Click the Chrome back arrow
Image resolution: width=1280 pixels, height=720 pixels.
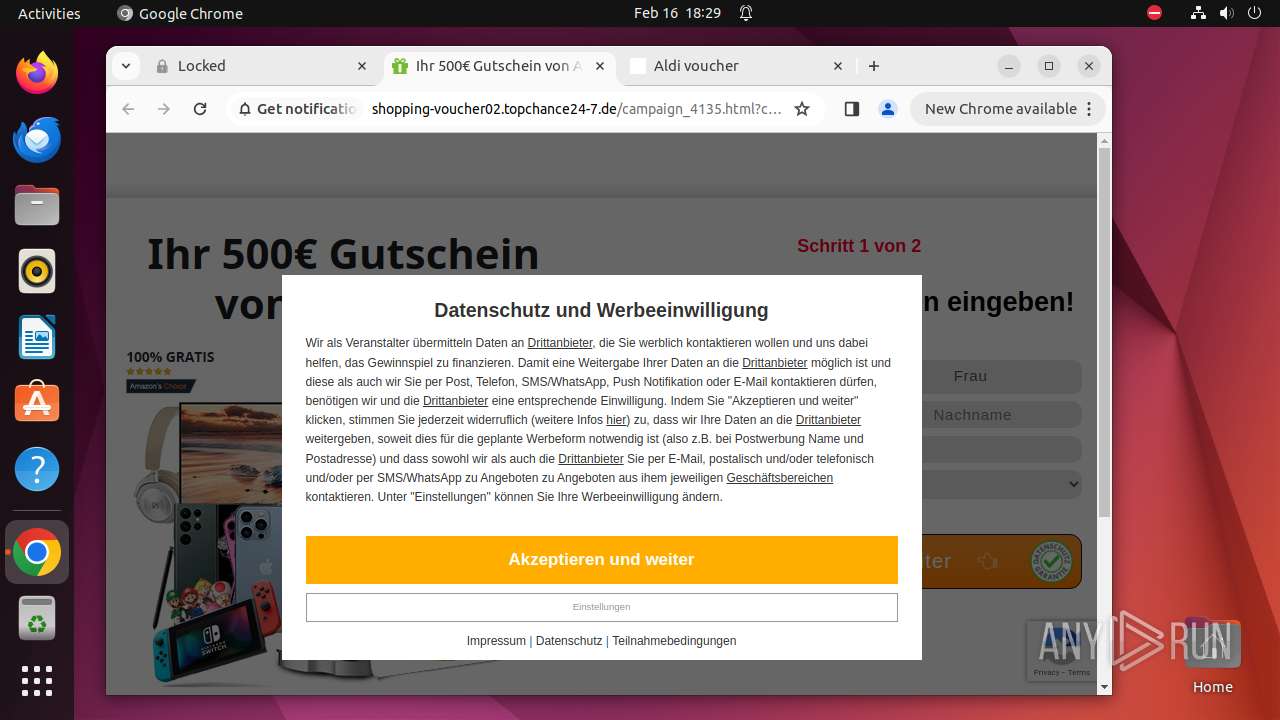(x=128, y=109)
